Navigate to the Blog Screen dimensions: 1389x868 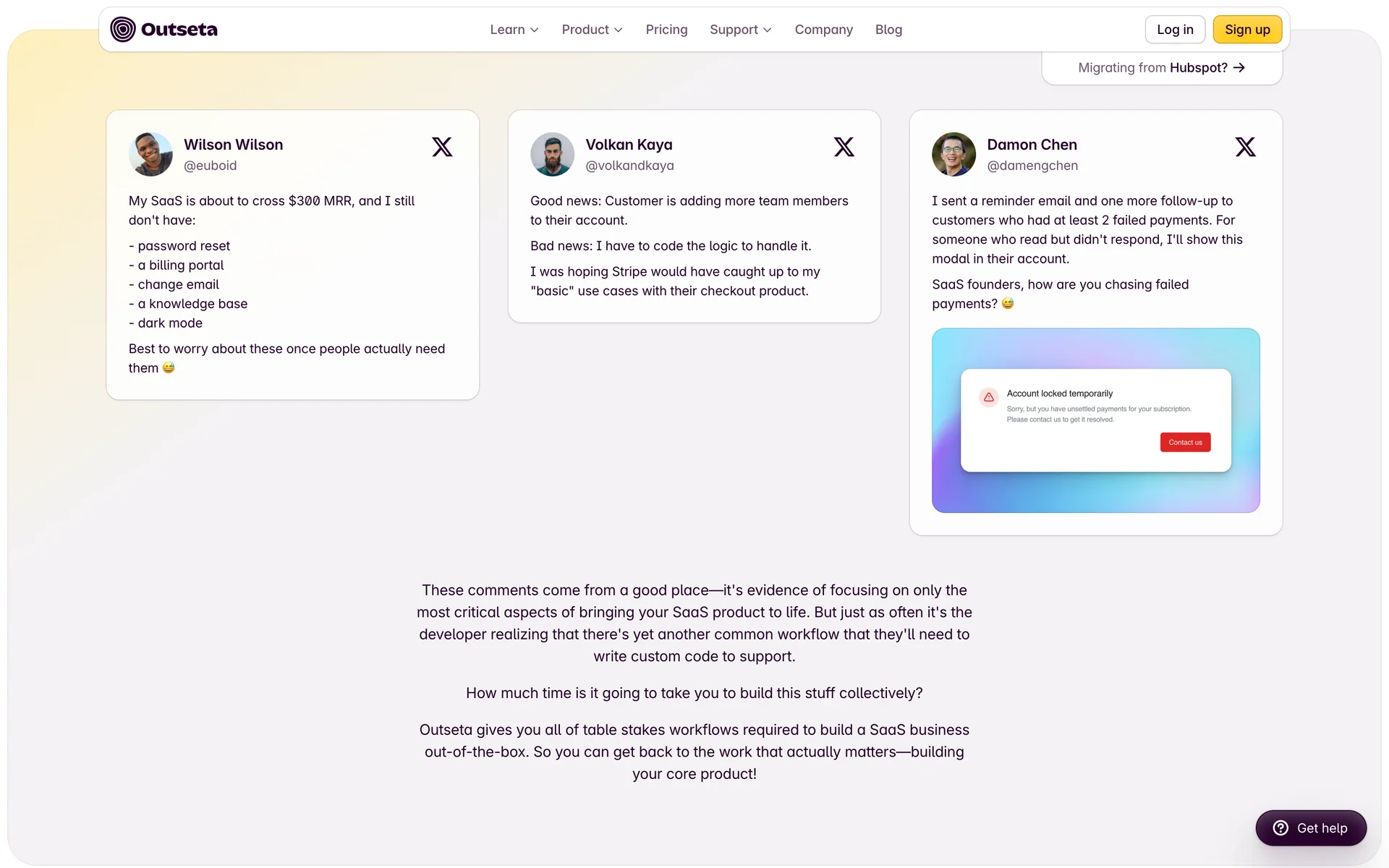pyautogui.click(x=888, y=30)
